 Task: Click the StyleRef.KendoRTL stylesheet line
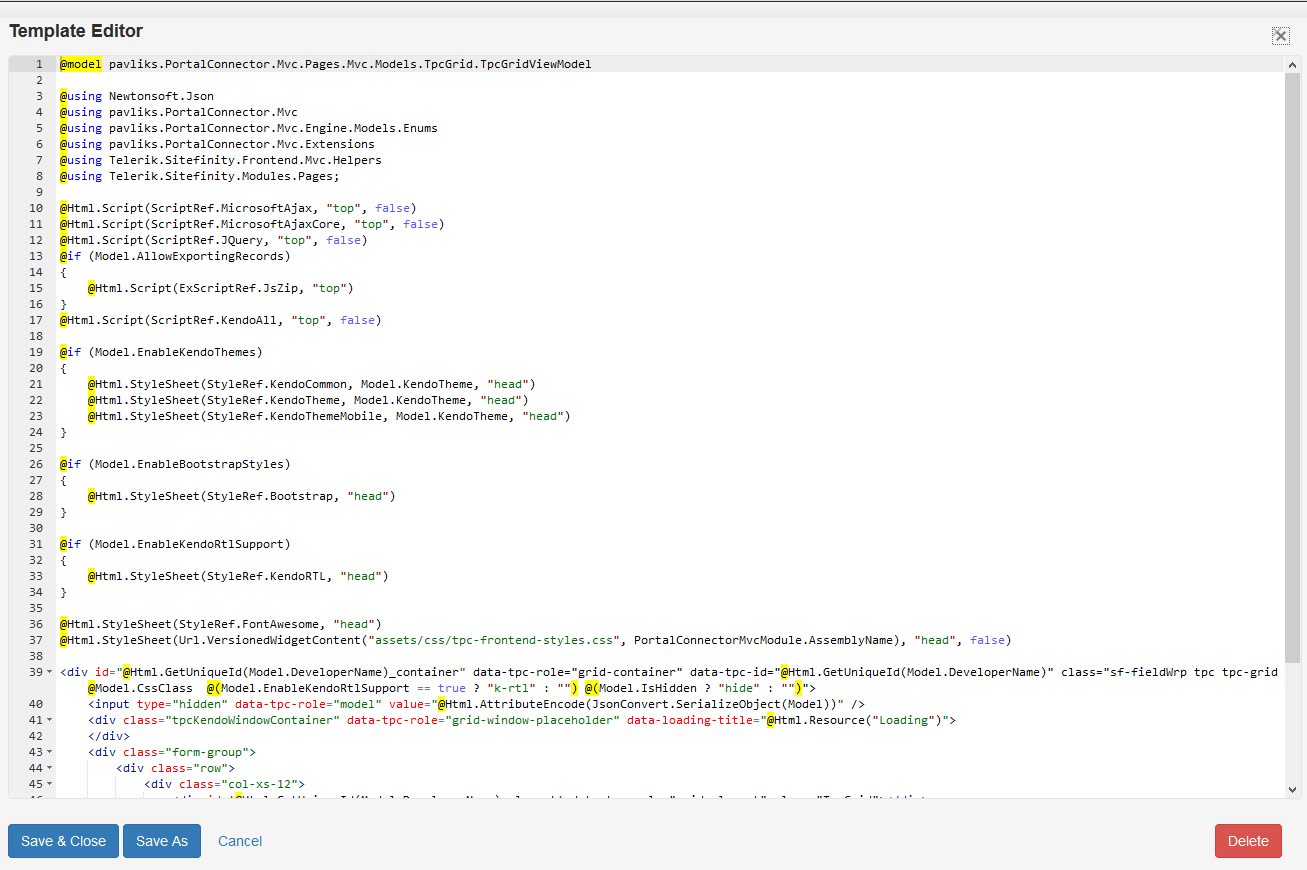[x=238, y=576]
